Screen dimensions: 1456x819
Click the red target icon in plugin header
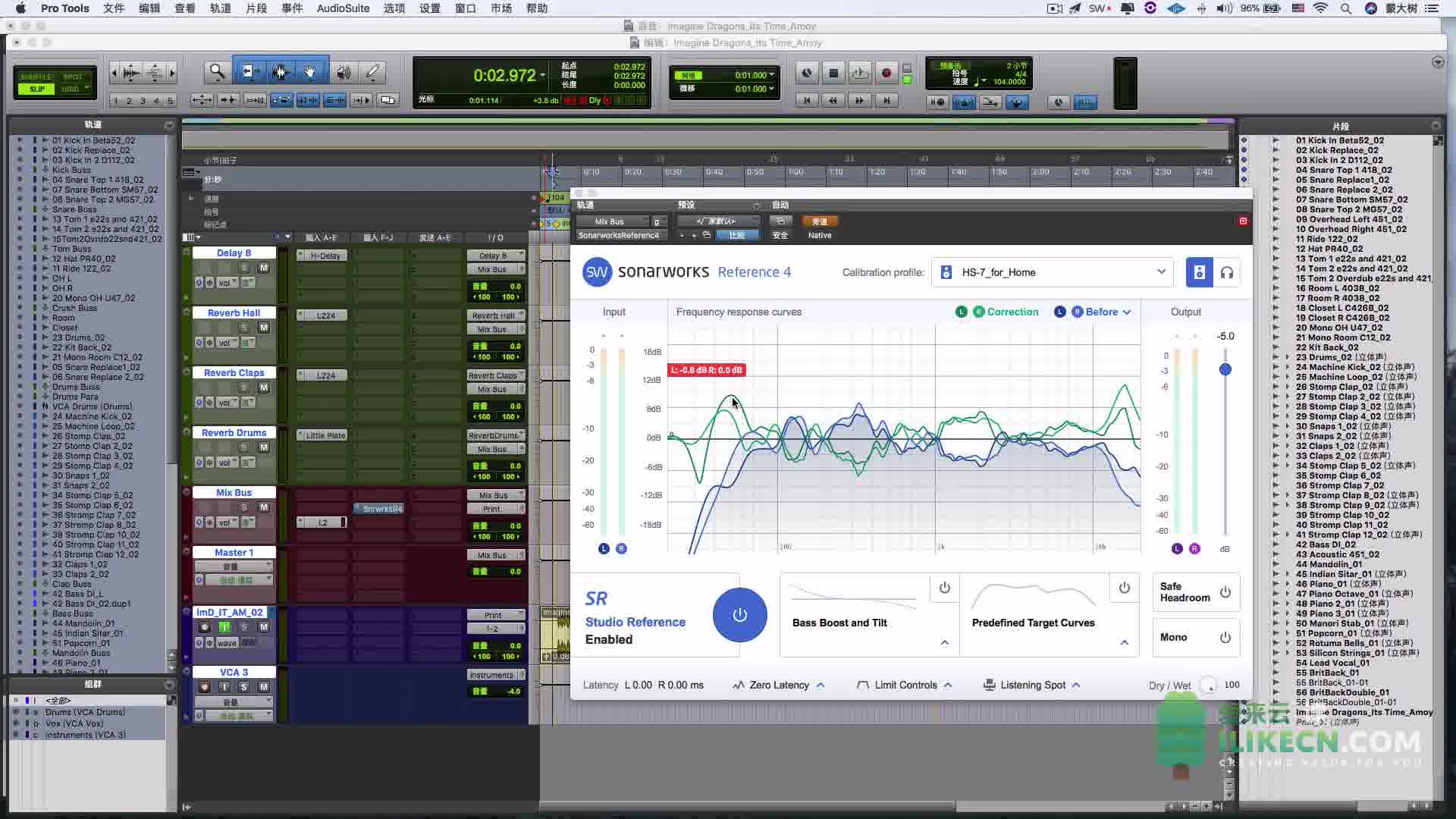[x=1242, y=221]
